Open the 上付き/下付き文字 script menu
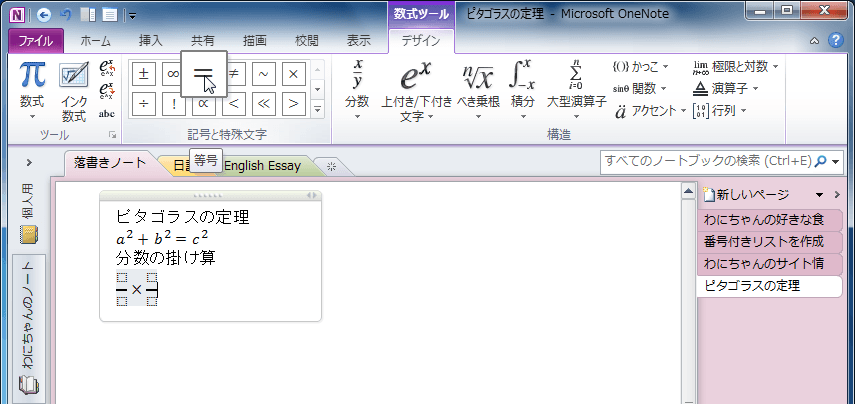 coord(416,91)
